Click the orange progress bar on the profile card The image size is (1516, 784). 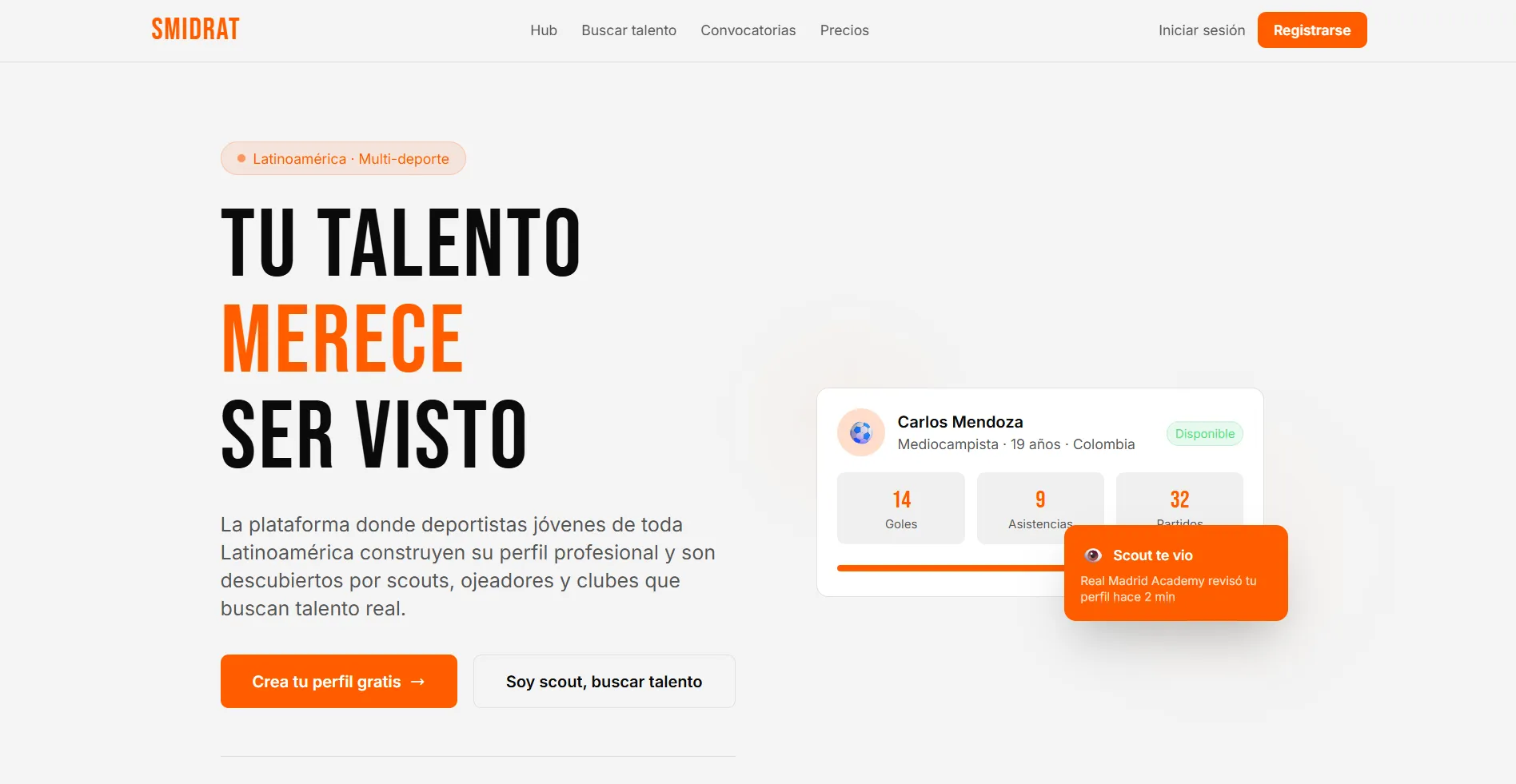click(x=951, y=568)
